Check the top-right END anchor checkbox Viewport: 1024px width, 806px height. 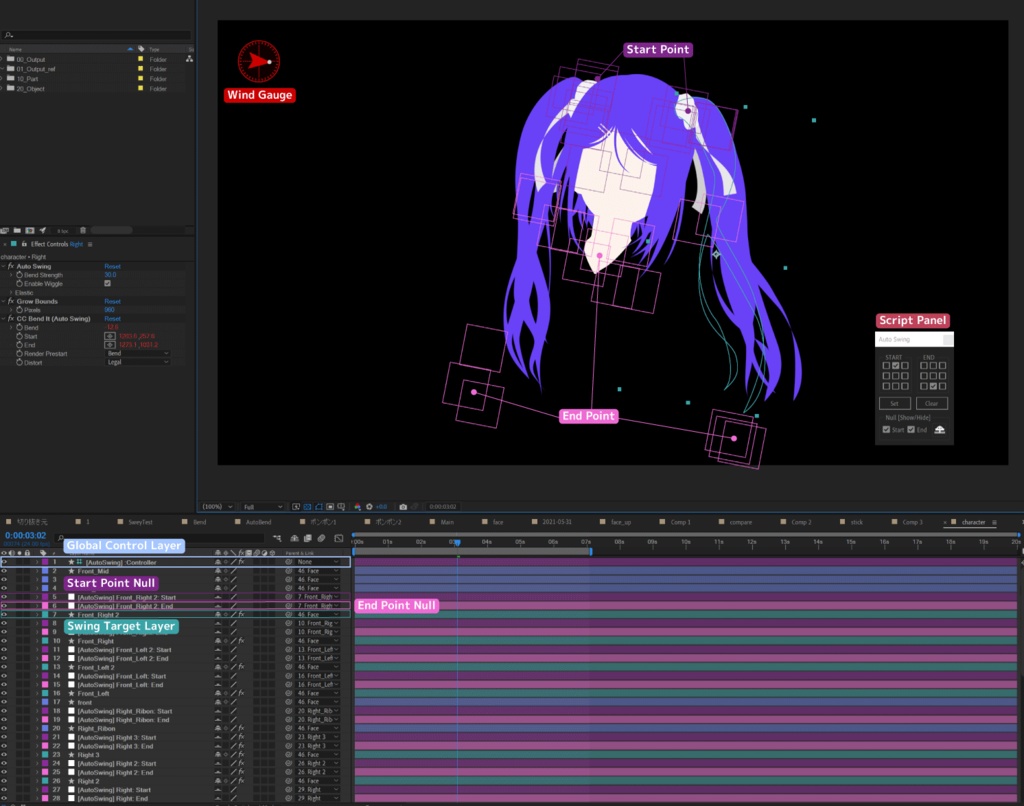click(x=942, y=366)
